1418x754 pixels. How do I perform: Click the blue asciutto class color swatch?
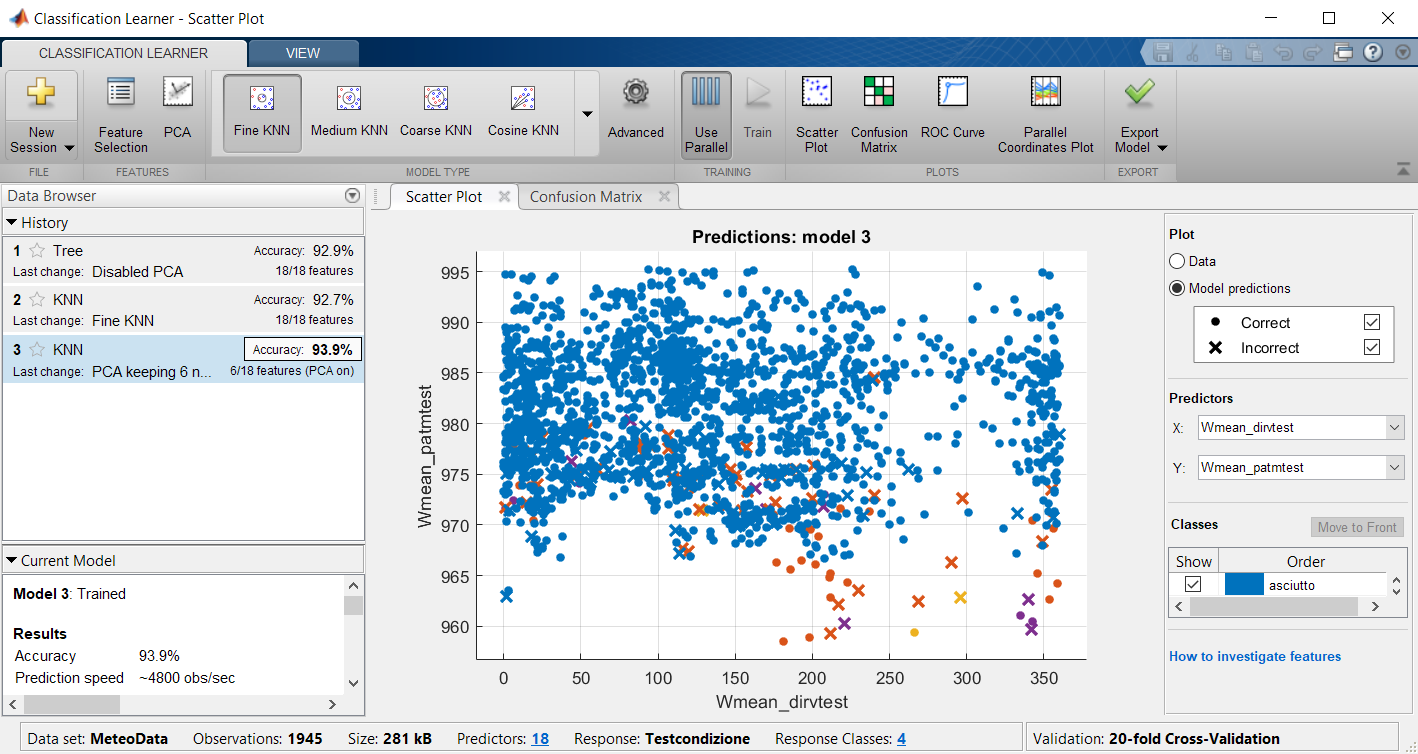coord(1243,585)
